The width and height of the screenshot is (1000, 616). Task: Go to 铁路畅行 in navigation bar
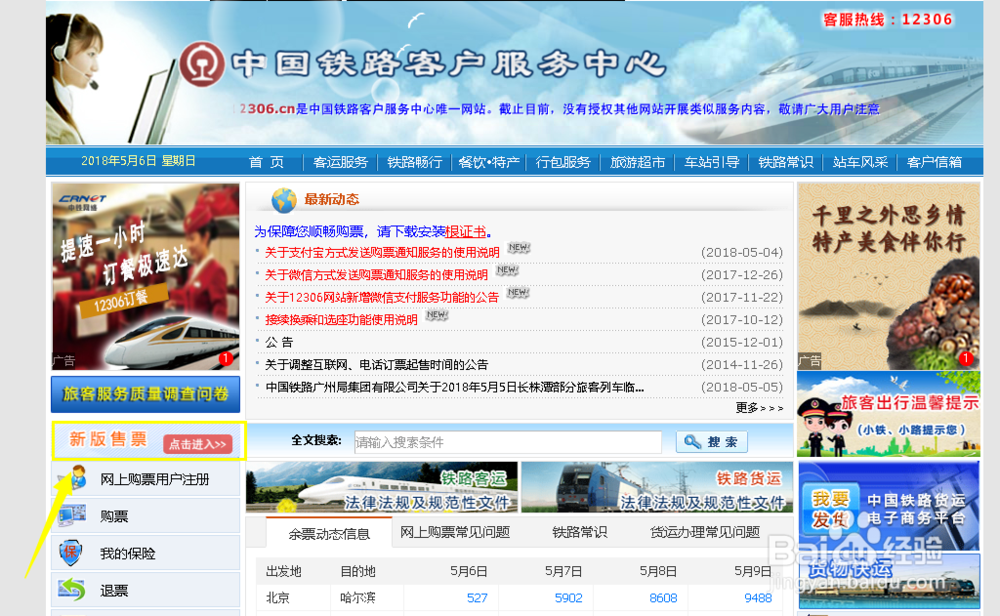tap(415, 162)
